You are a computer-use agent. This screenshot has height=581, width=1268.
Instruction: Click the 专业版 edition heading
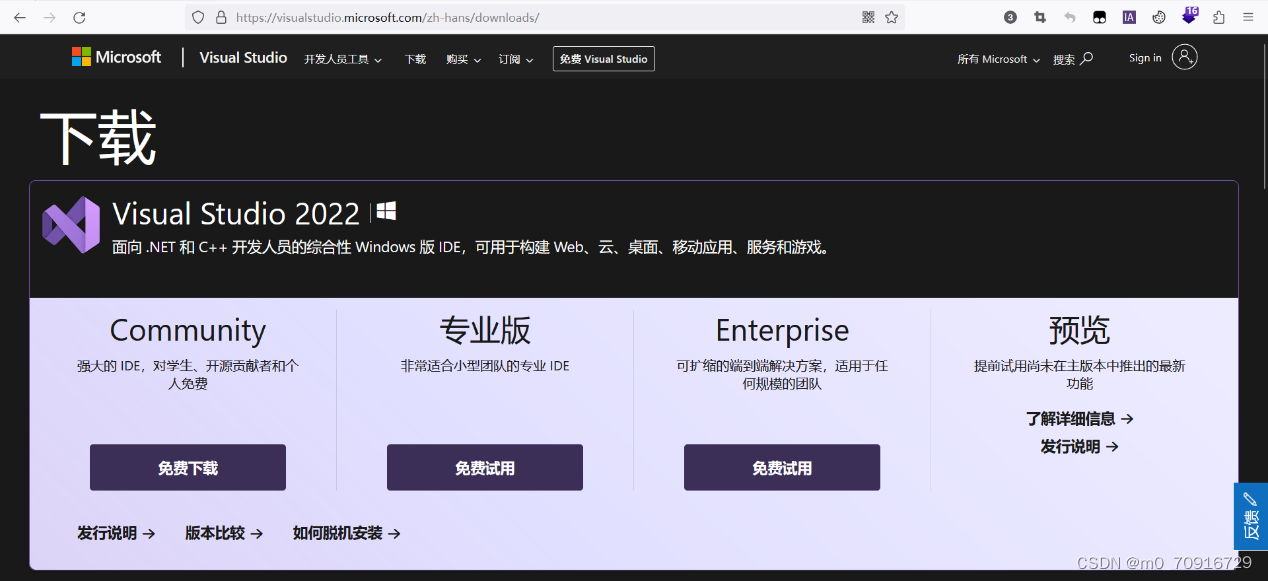[x=485, y=331]
